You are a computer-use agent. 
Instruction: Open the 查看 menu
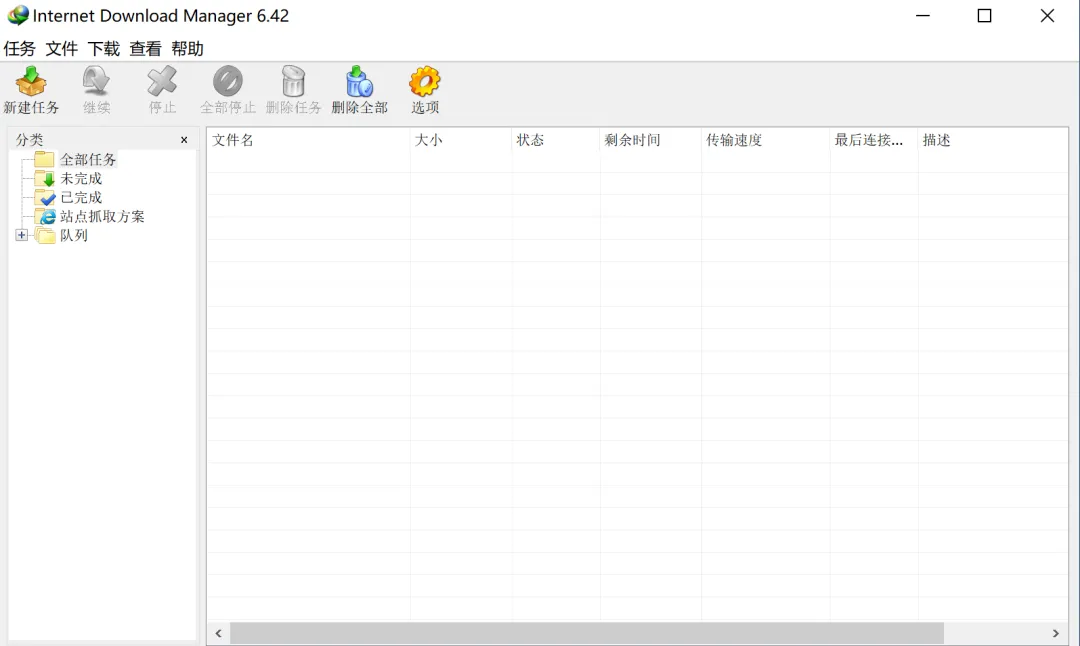145,48
